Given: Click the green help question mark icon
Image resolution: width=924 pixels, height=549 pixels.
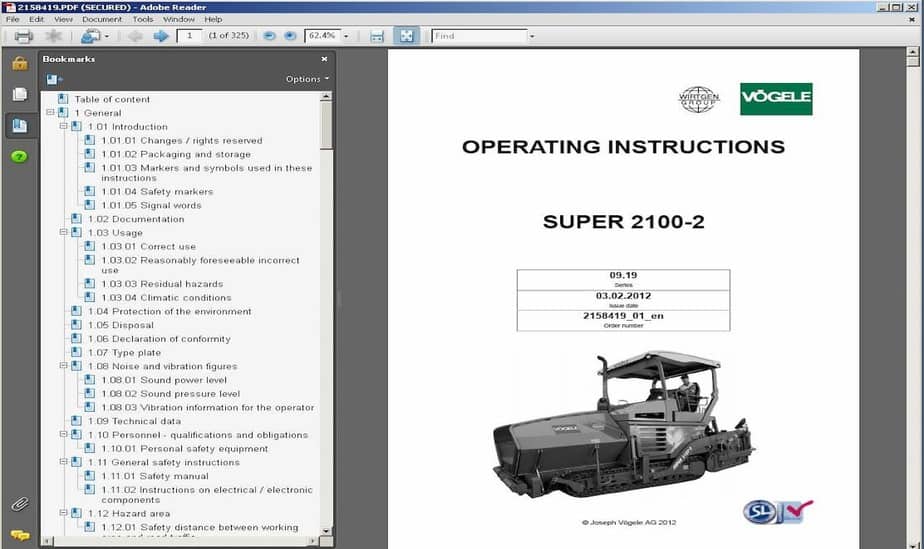Looking at the screenshot, I should tap(19, 157).
